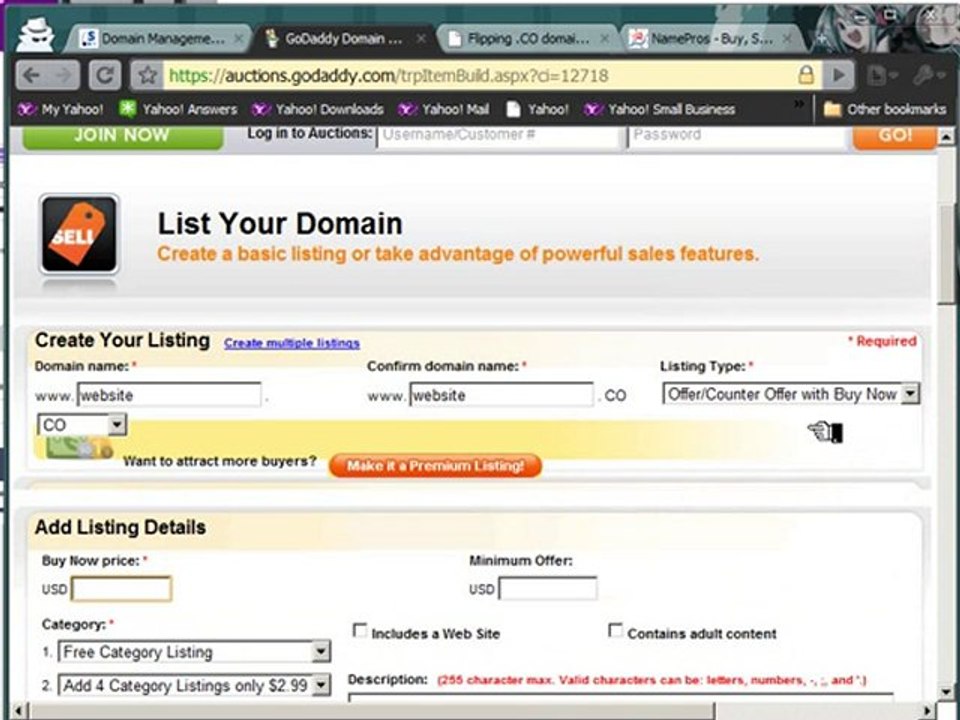Viewport: 960px width, 720px height.
Task: Open the Free Category Listing dropdown
Action: 195,652
